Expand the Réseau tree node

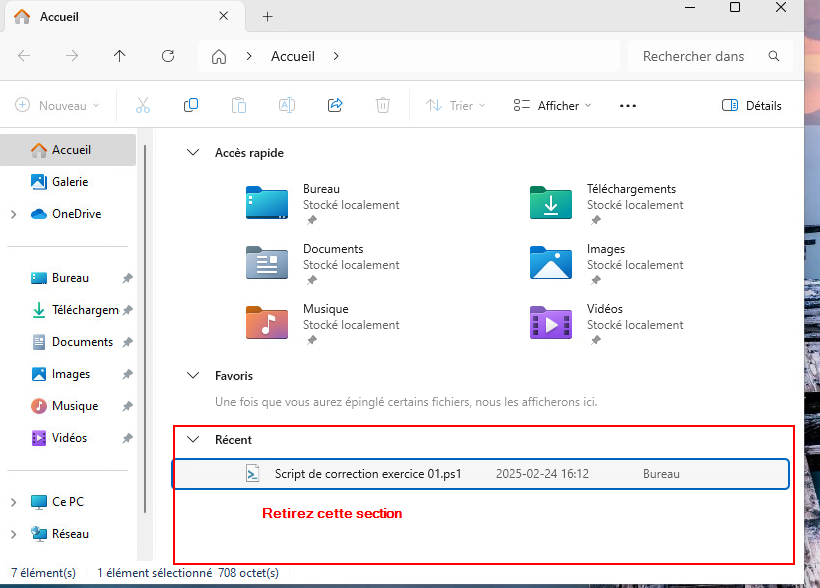point(14,534)
